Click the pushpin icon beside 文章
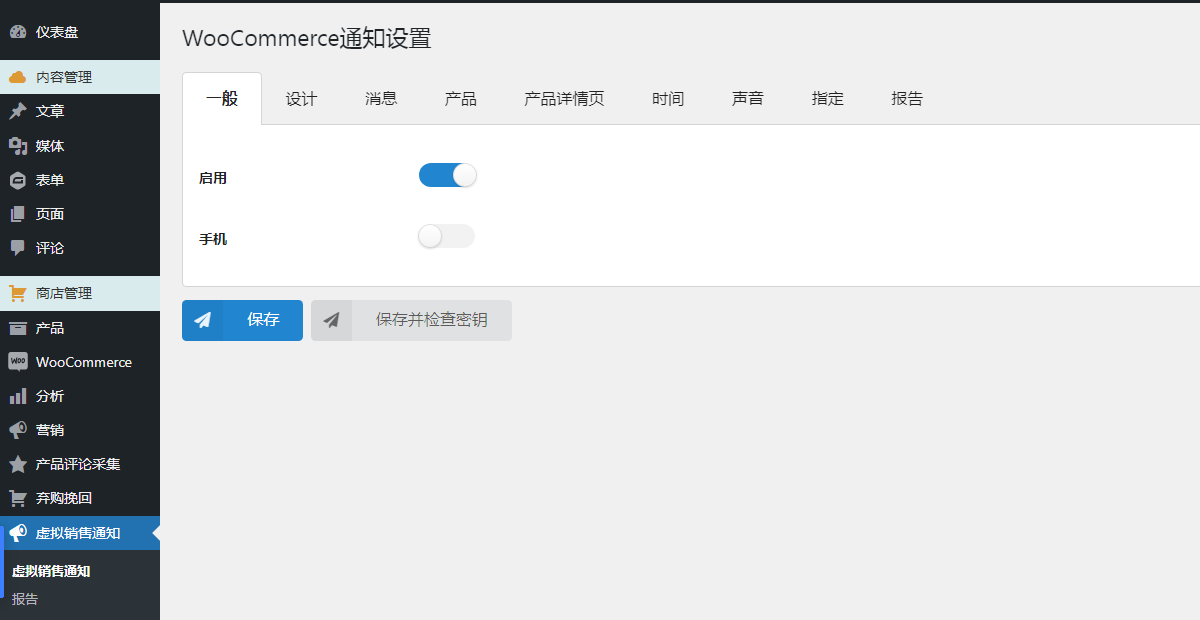1200x620 pixels. point(18,111)
